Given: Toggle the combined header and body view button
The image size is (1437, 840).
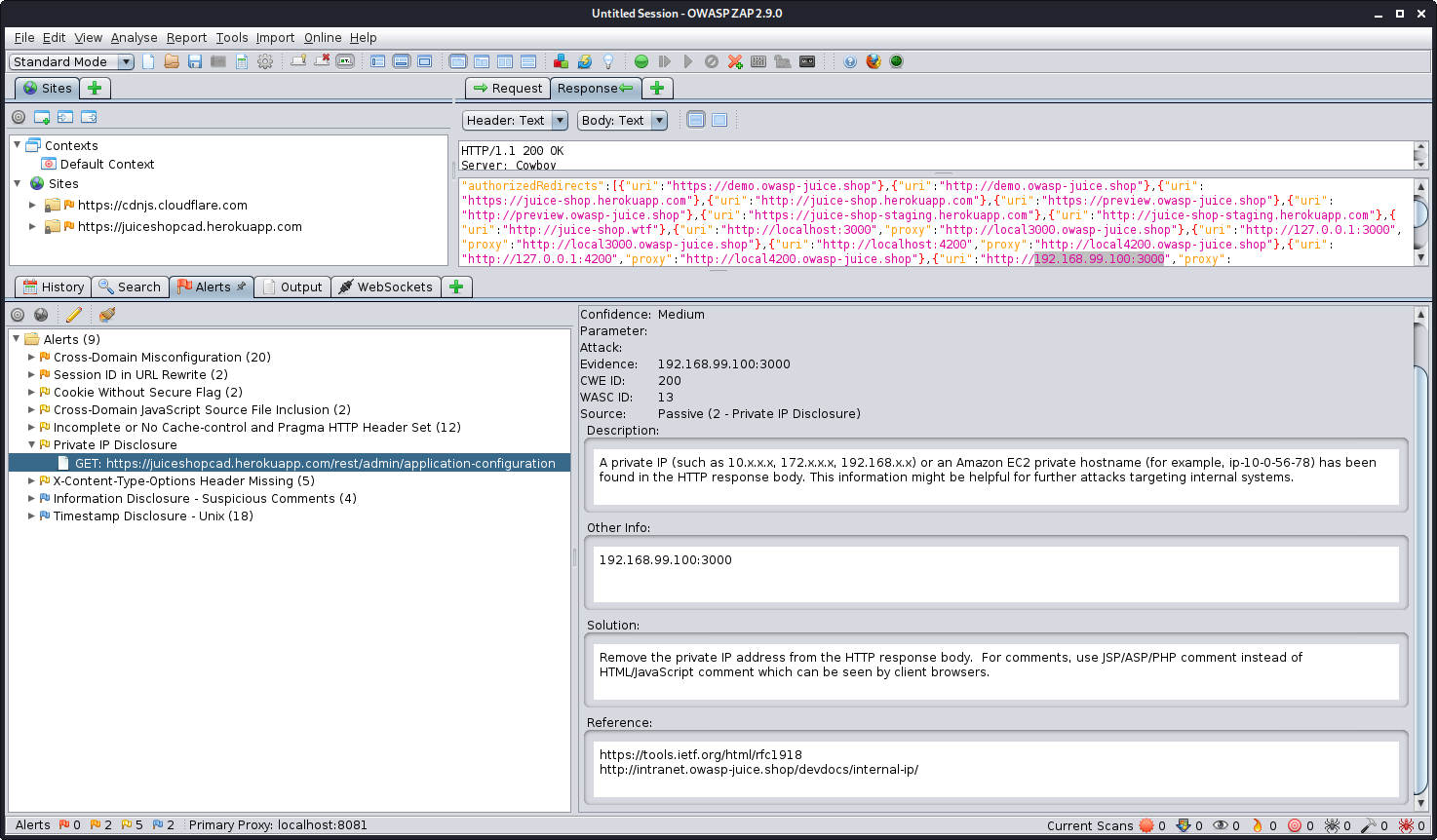Looking at the screenshot, I should [x=719, y=120].
